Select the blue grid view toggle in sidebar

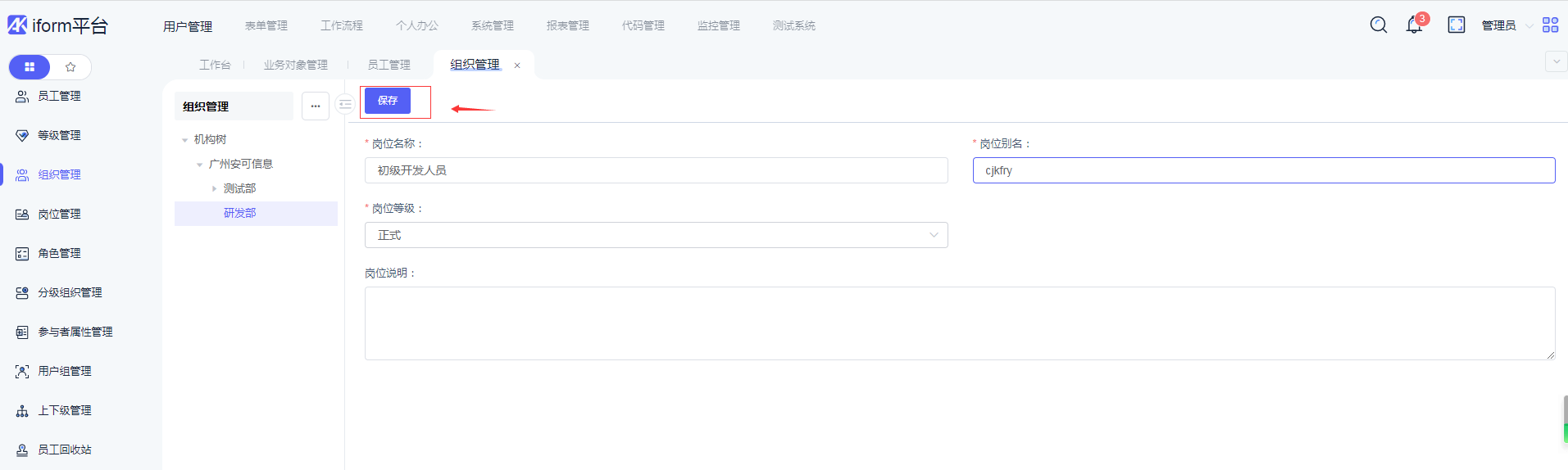[30, 67]
